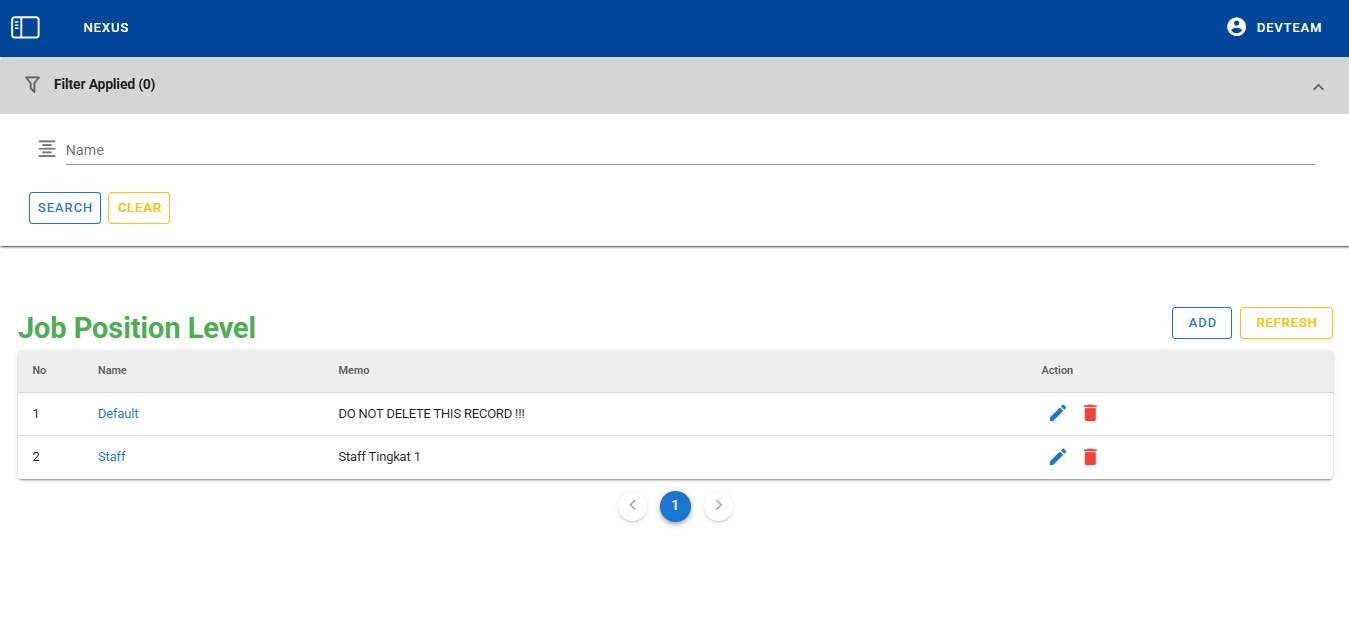
Task: Click the NEXUS app title
Action: pyautogui.click(x=106, y=28)
